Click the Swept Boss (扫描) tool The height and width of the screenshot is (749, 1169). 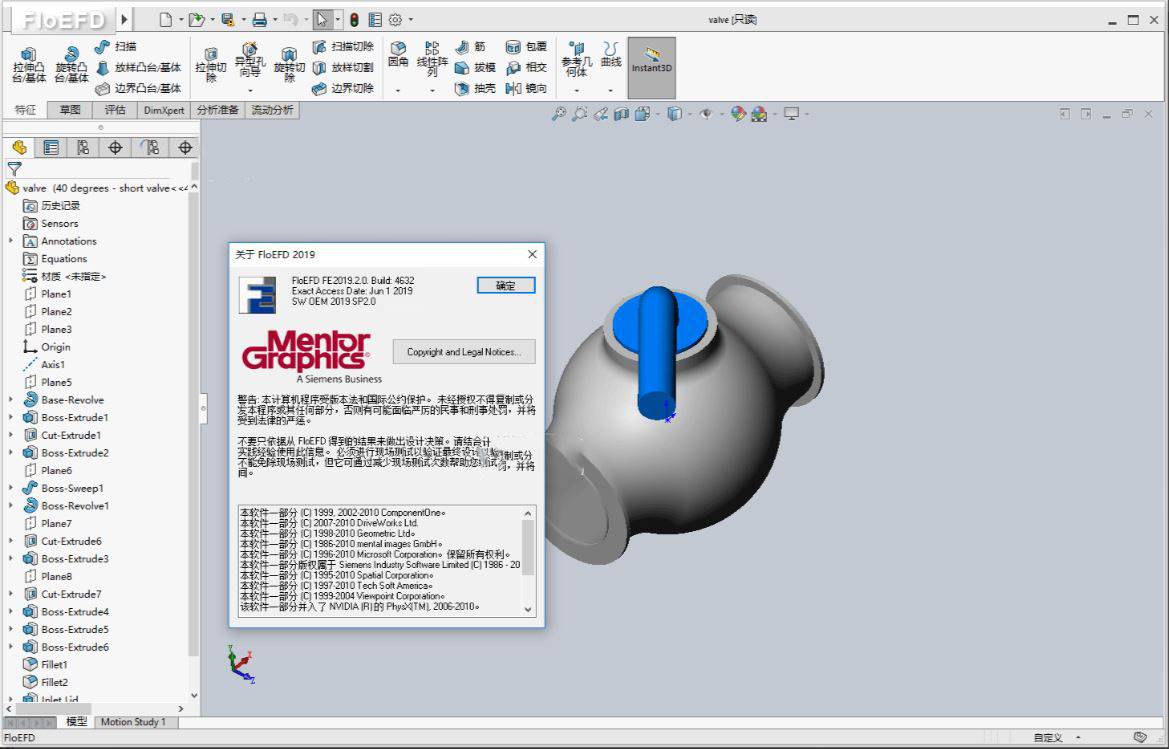pos(116,47)
